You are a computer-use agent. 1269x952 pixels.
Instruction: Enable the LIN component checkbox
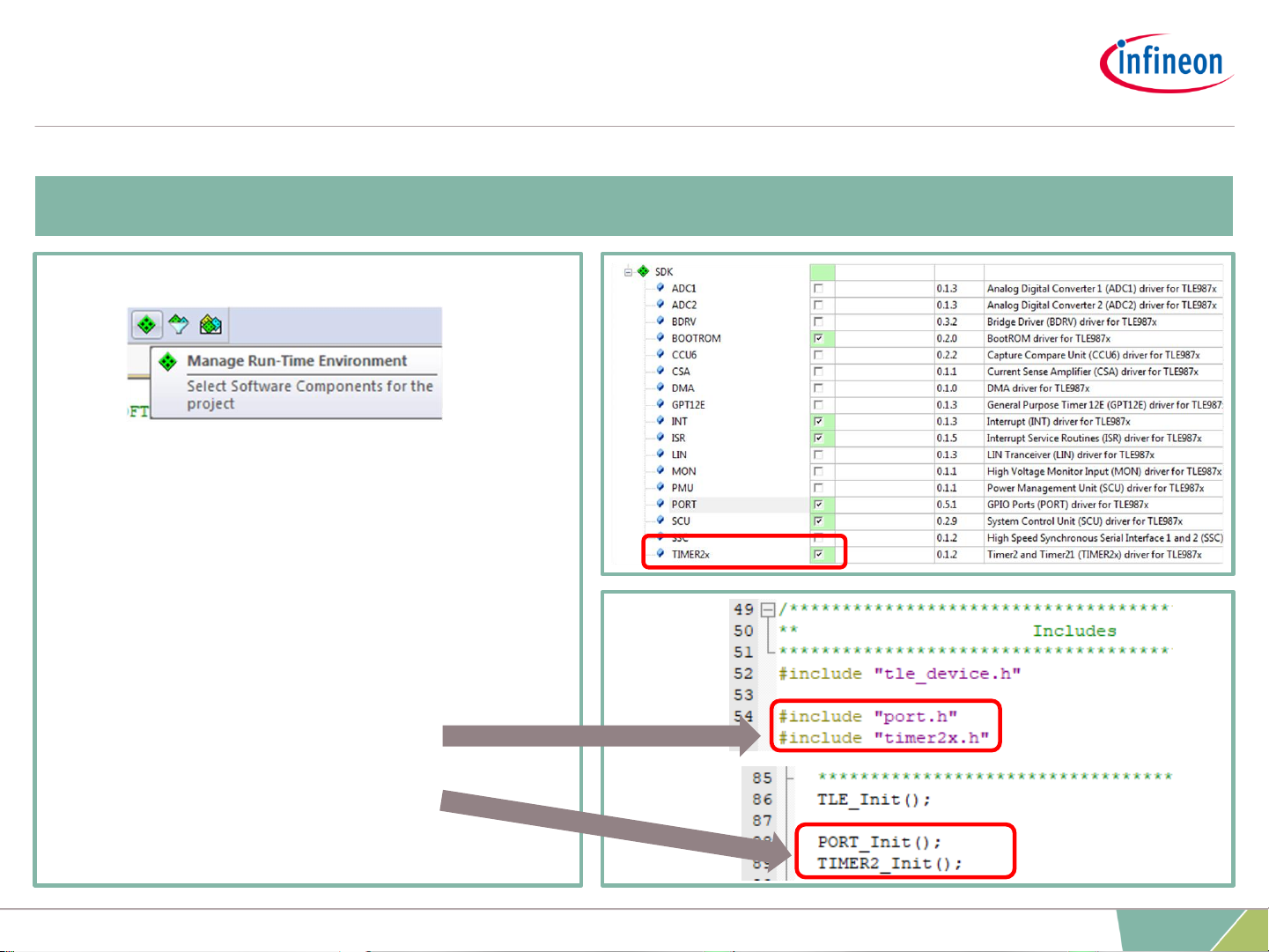coord(819,454)
